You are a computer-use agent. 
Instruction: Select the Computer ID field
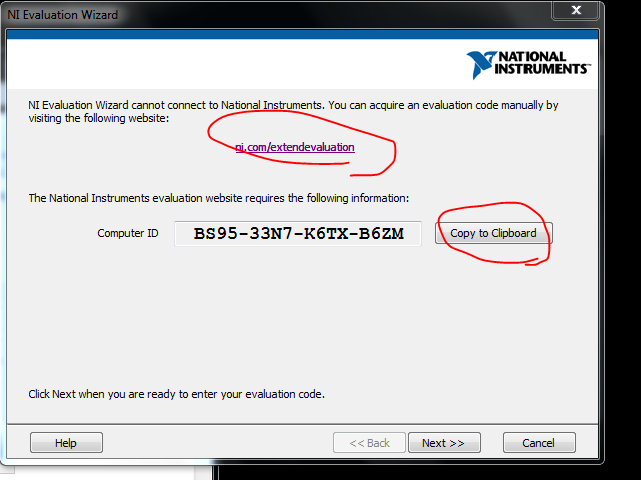coord(298,234)
